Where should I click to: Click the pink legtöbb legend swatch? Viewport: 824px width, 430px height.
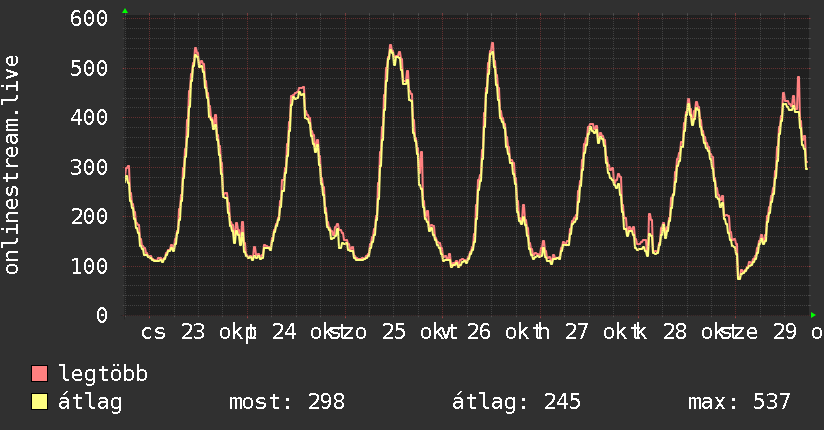point(39,374)
